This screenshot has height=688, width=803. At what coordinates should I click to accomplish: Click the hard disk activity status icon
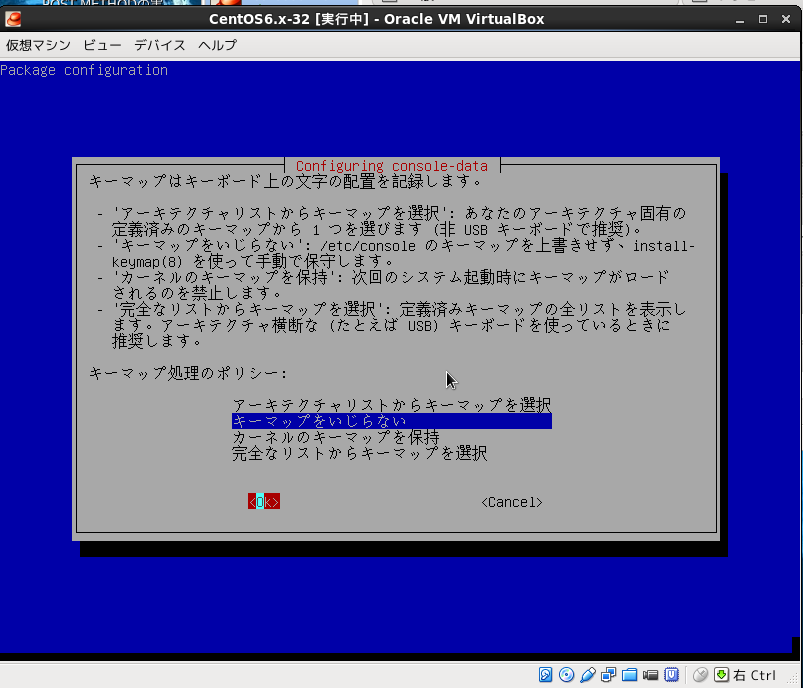pos(546,675)
